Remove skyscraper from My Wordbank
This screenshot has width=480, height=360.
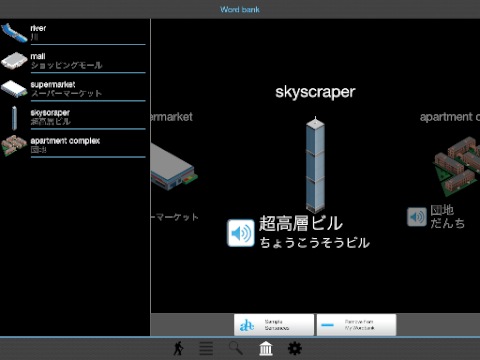click(356, 325)
